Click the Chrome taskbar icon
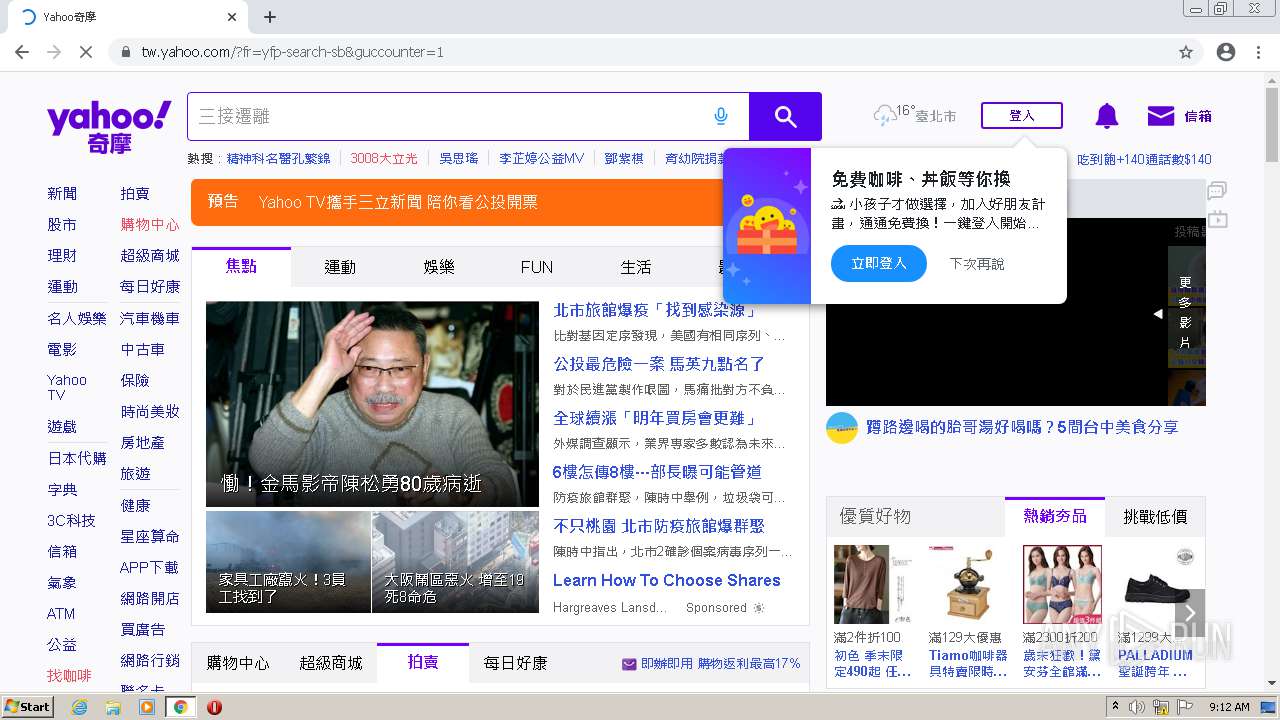 180,707
